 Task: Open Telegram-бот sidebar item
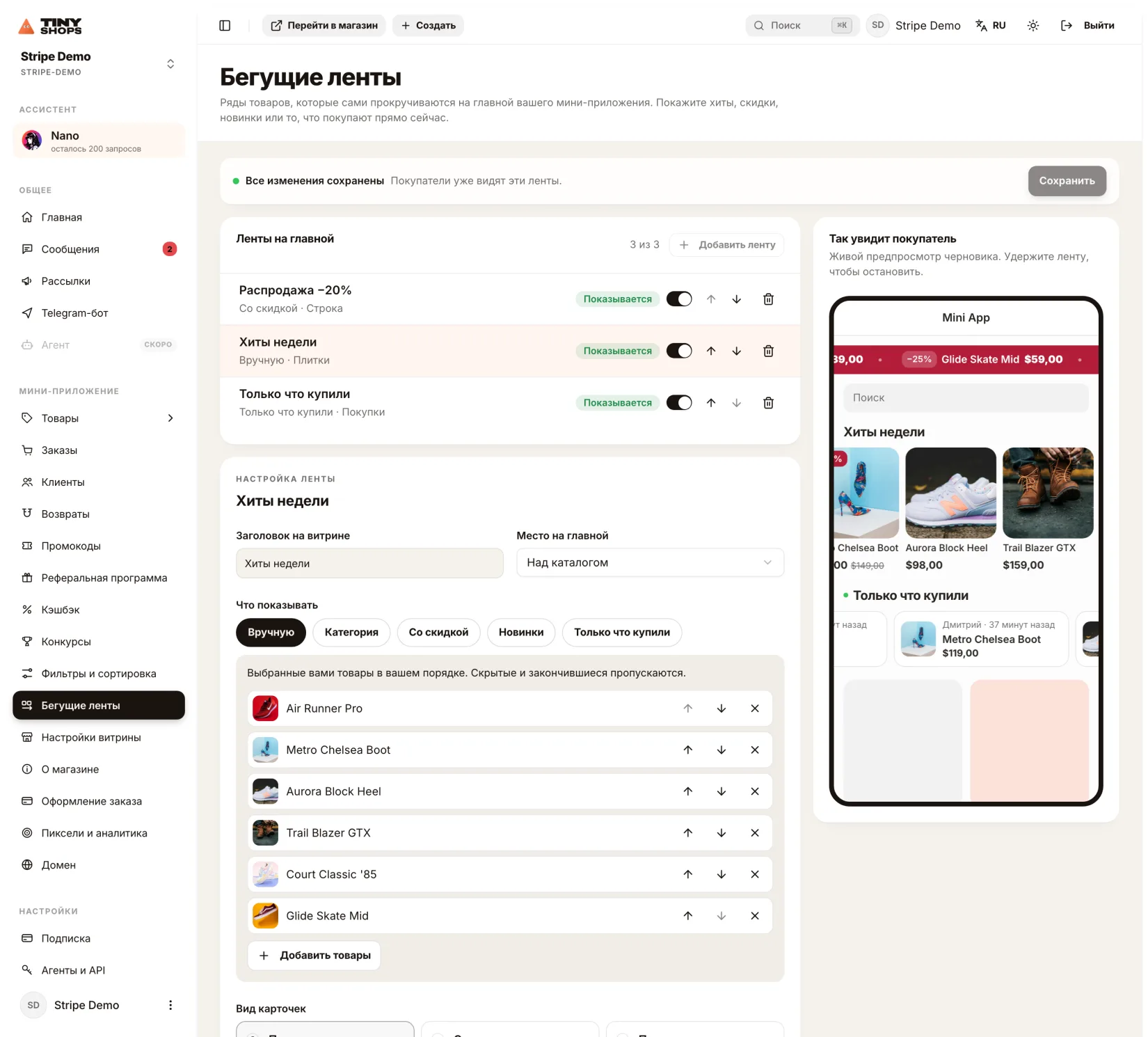coord(99,313)
